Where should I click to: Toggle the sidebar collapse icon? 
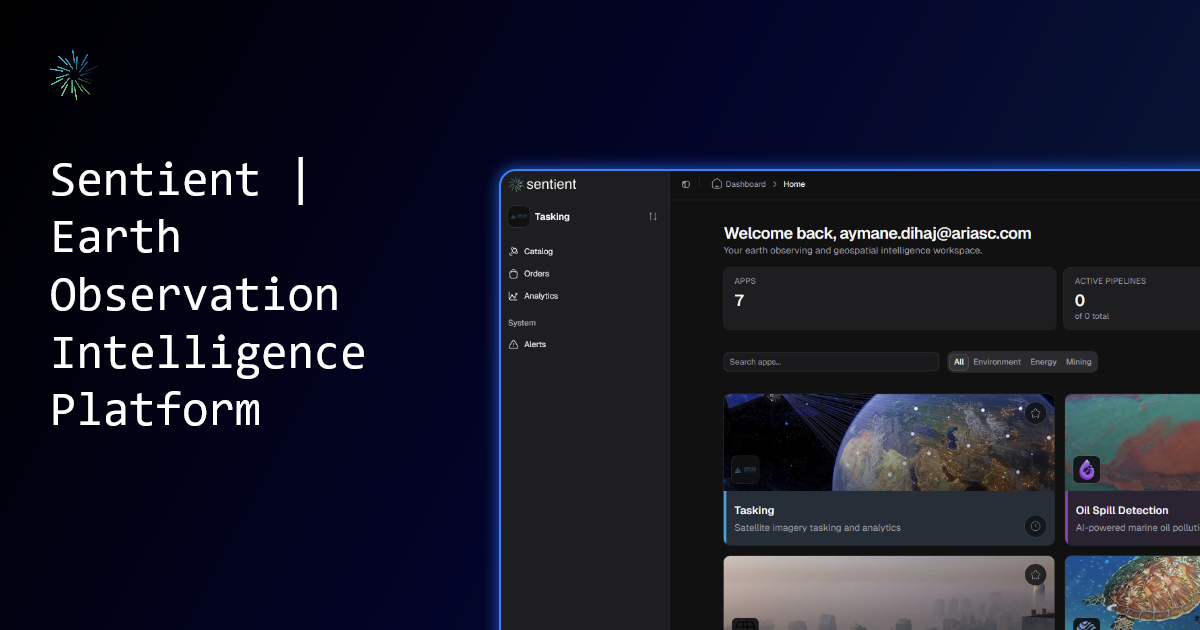686,184
